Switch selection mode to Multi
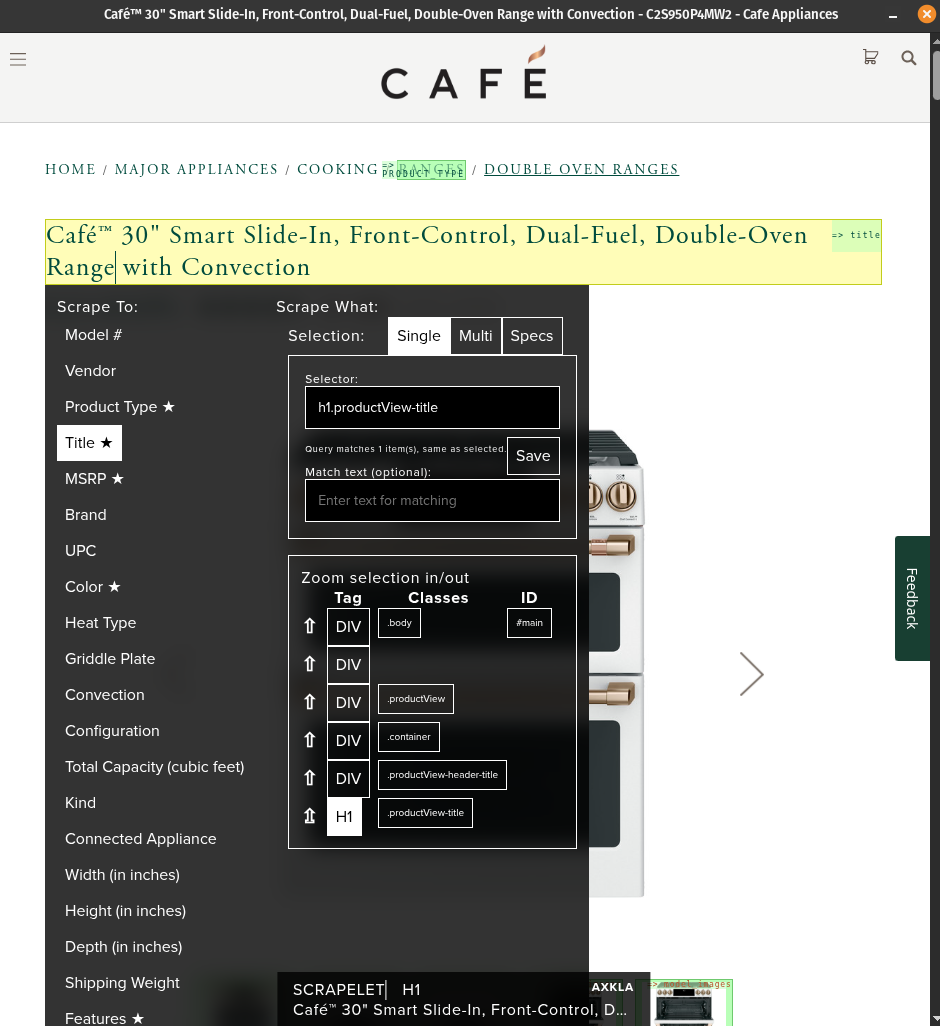This screenshot has width=940, height=1026. 475,336
